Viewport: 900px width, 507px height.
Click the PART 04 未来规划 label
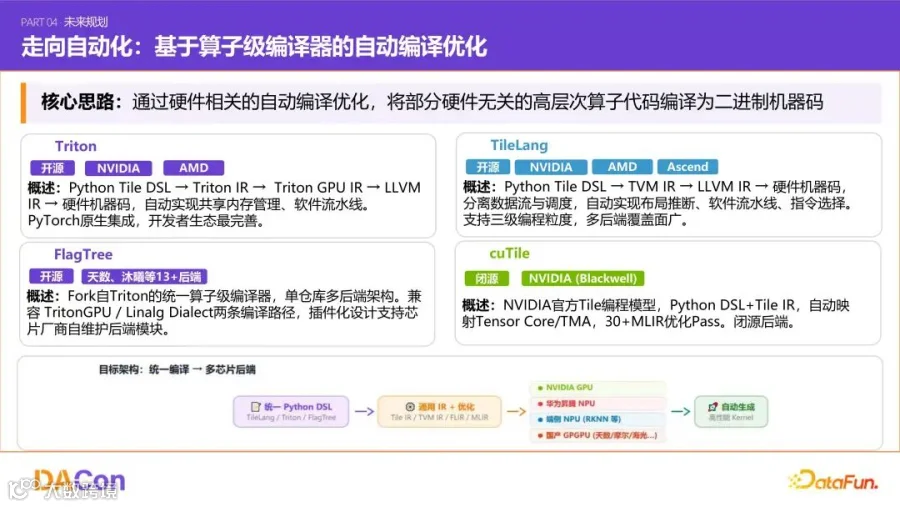[64, 22]
